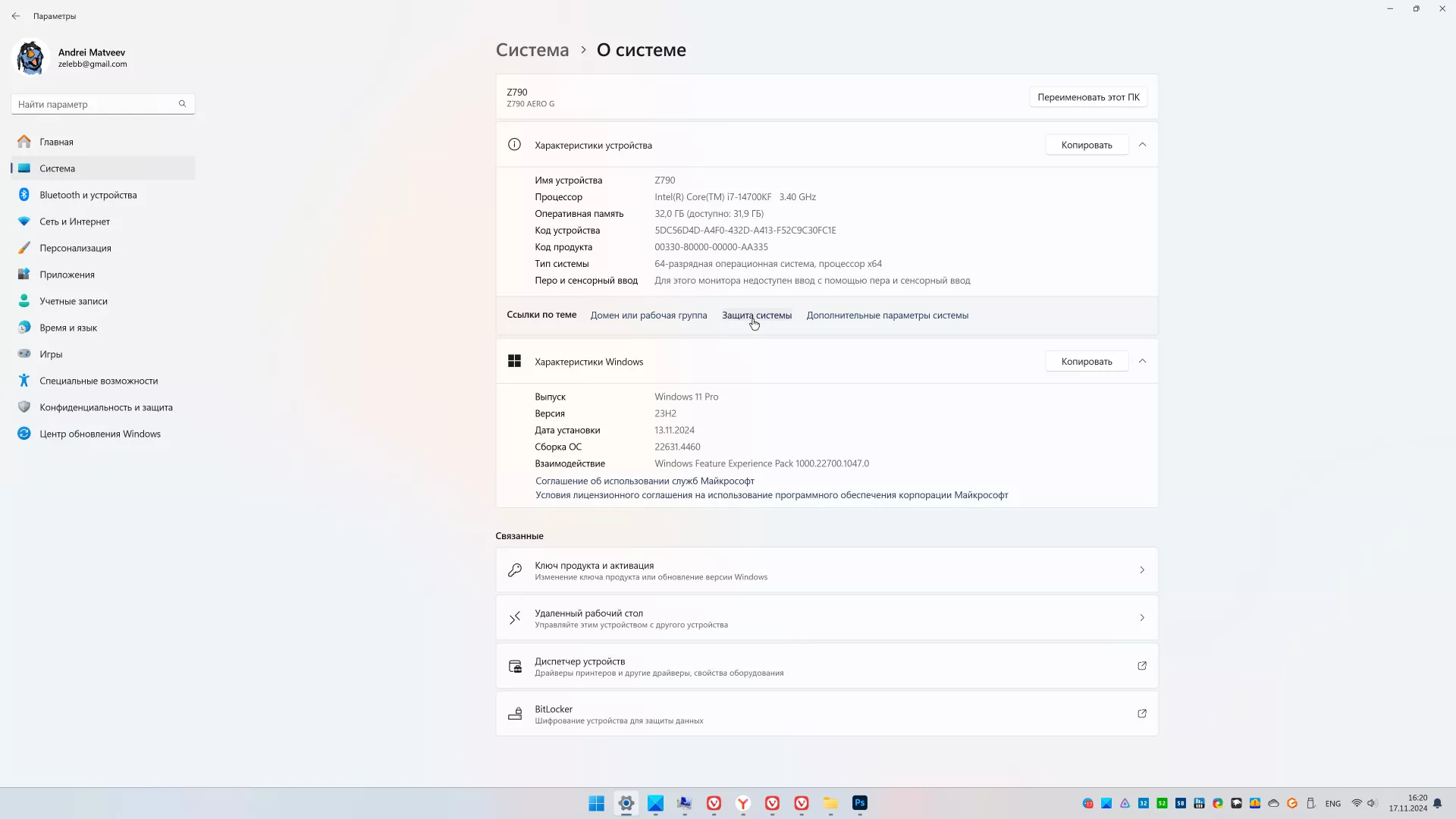The image size is (1456, 819).
Task: Click Система in the breadcrumb
Action: coord(532,50)
